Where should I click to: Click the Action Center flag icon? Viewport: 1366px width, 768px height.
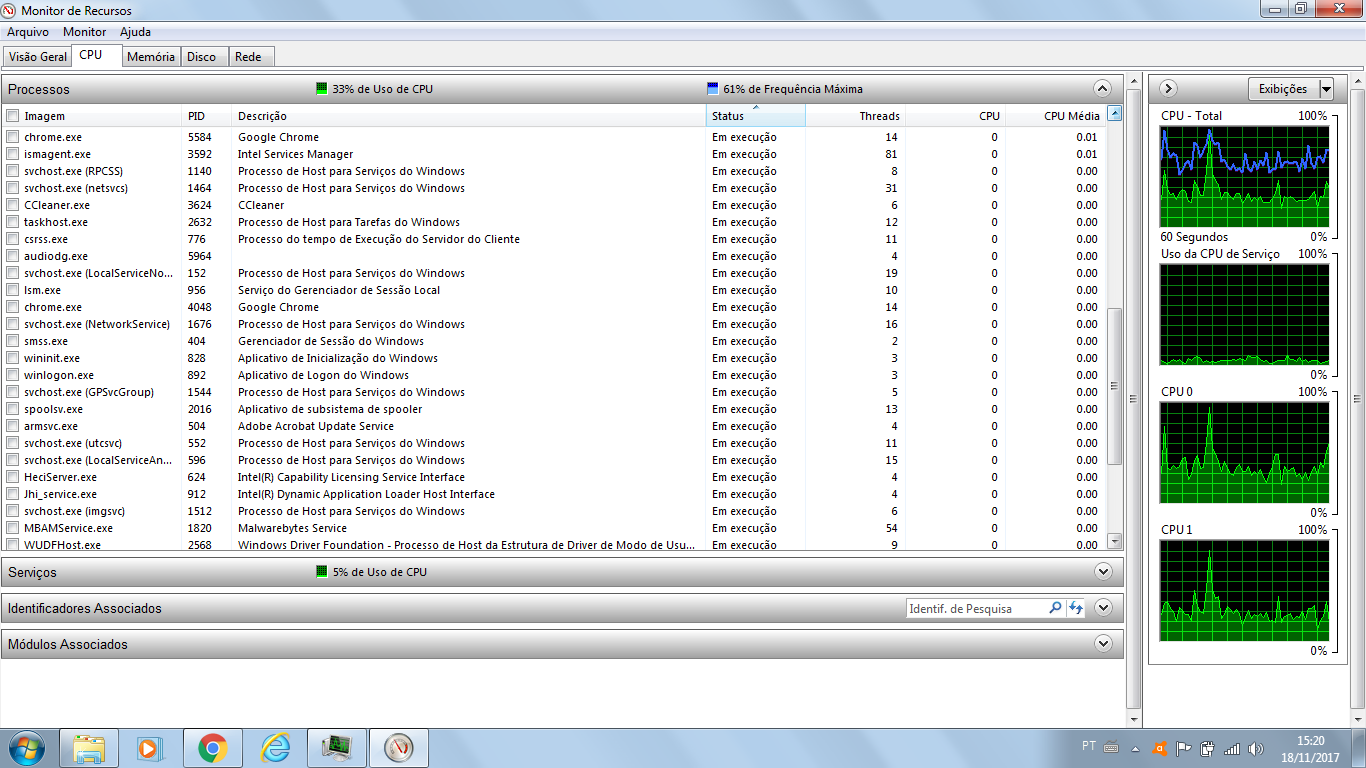[x=1184, y=748]
